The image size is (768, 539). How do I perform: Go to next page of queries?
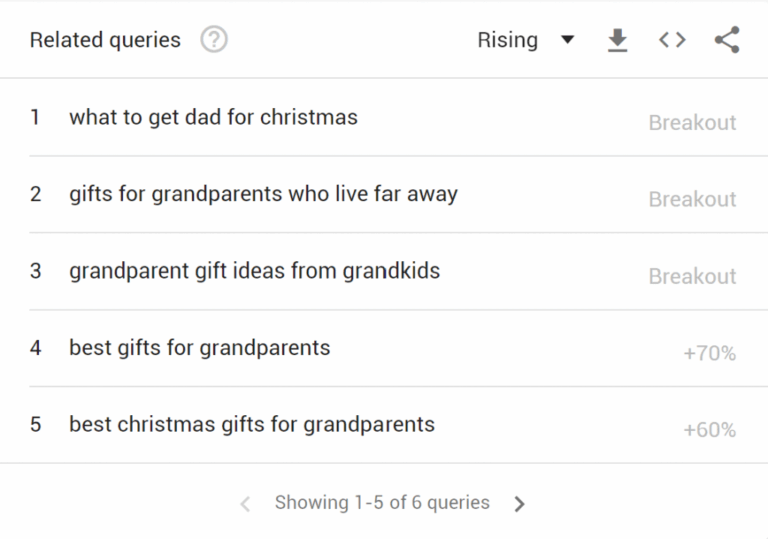coord(519,504)
